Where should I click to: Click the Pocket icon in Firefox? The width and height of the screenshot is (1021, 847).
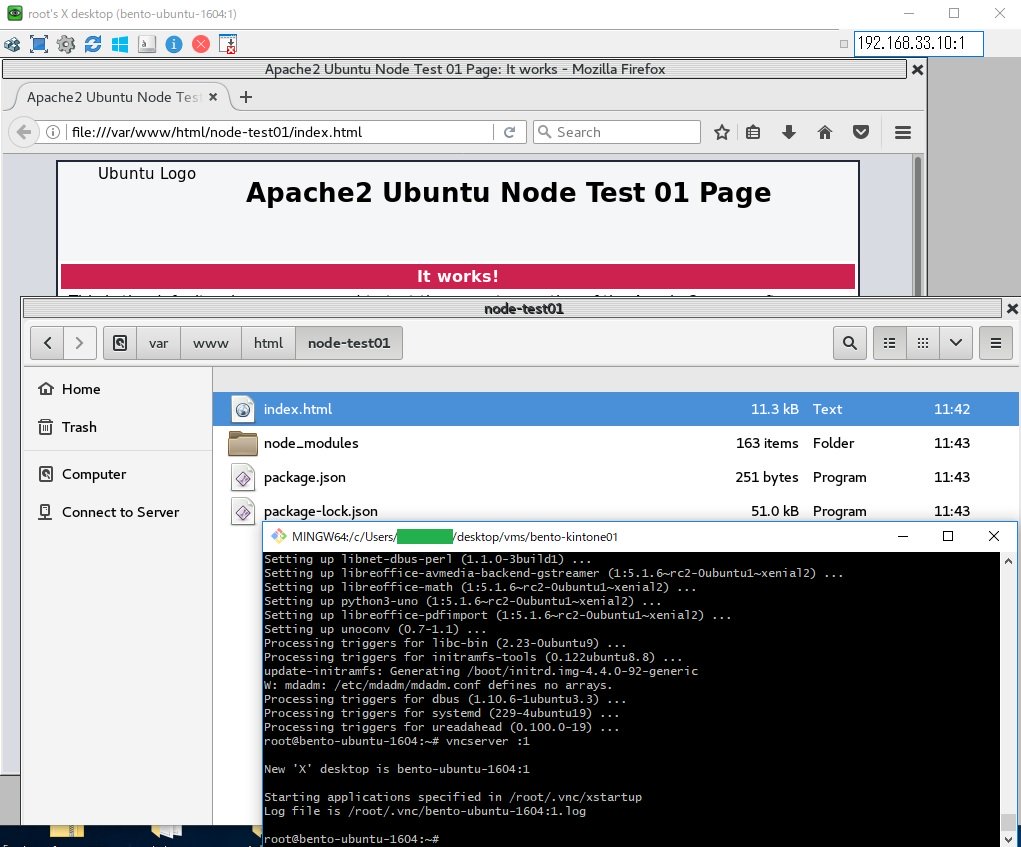pyautogui.click(x=861, y=133)
